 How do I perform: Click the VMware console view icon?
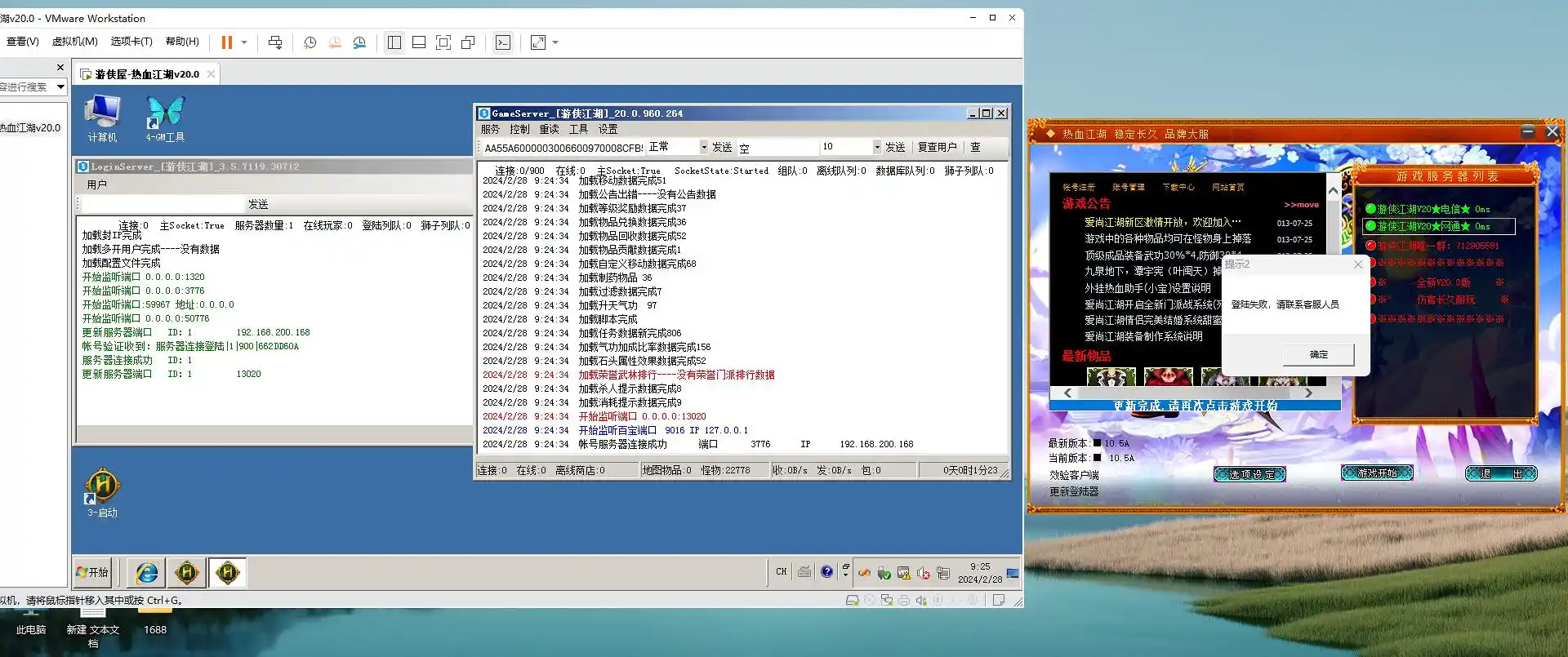tap(503, 42)
